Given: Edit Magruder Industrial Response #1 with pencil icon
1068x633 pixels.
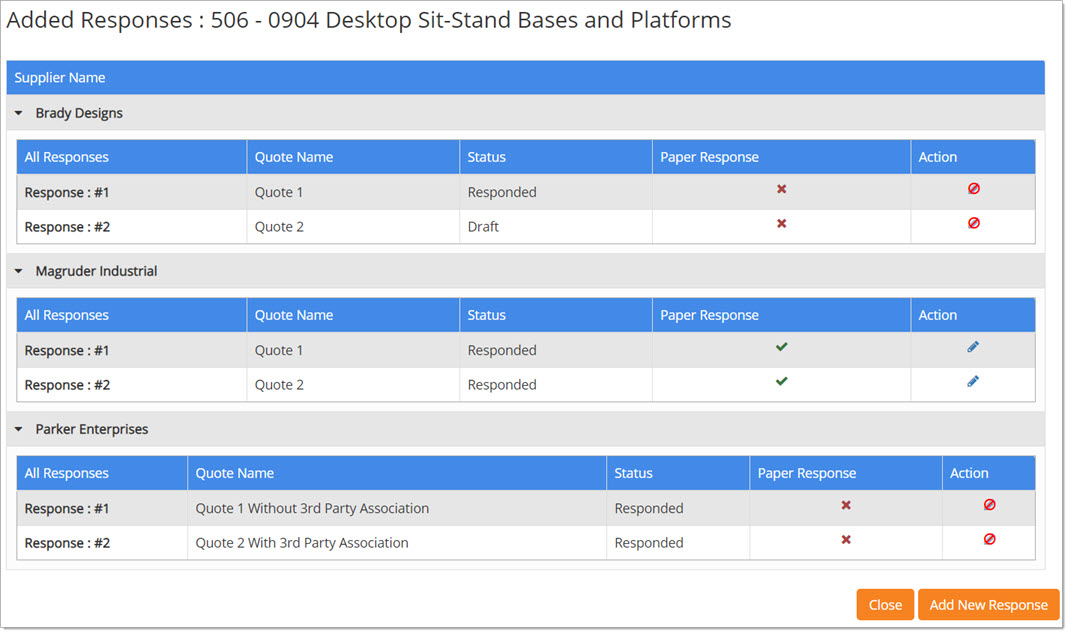Looking at the screenshot, I should tap(973, 347).
